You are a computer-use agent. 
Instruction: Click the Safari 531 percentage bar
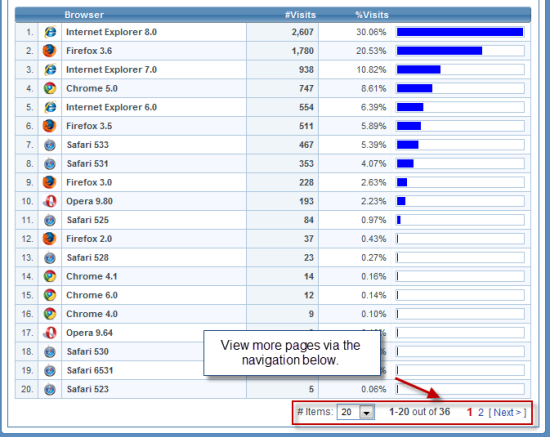coord(460,163)
